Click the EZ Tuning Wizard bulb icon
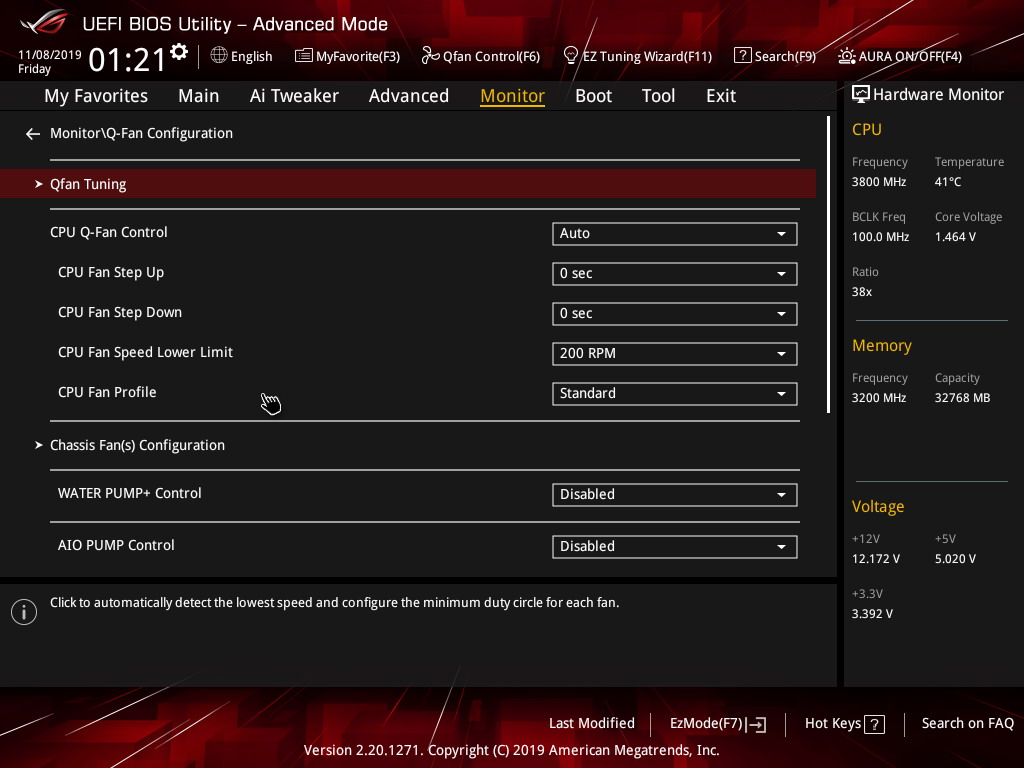Screen dimensions: 1024x768 click(x=571, y=56)
